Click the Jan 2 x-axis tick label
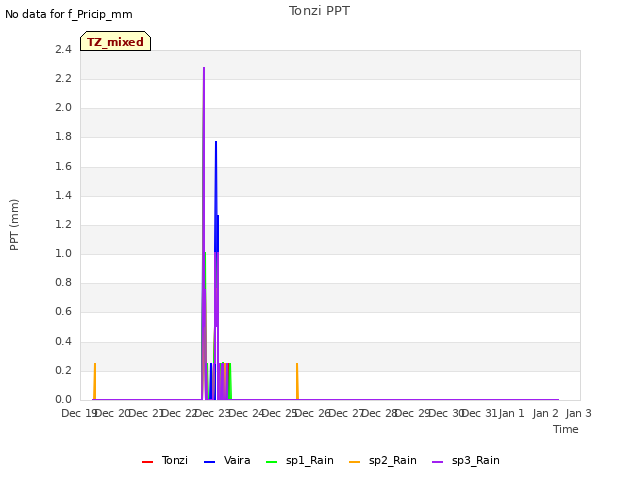640x480 pixels. pos(545,413)
